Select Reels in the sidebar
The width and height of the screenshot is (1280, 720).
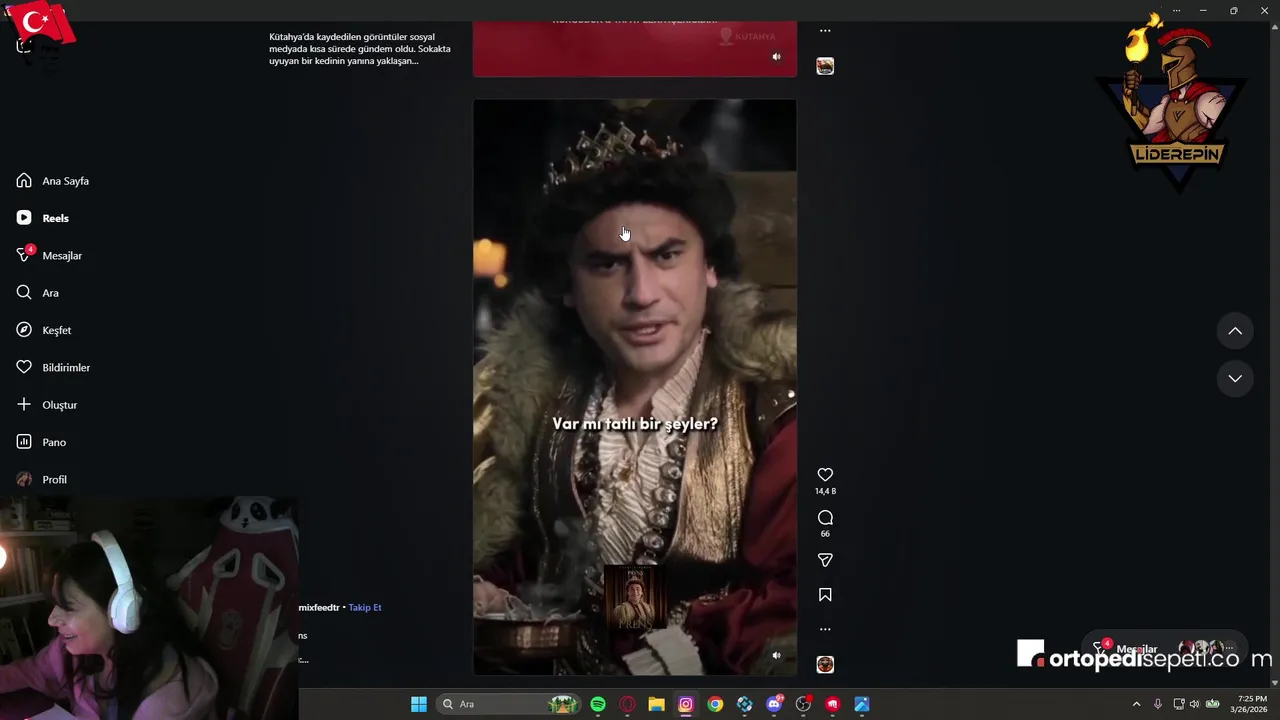click(x=43, y=218)
